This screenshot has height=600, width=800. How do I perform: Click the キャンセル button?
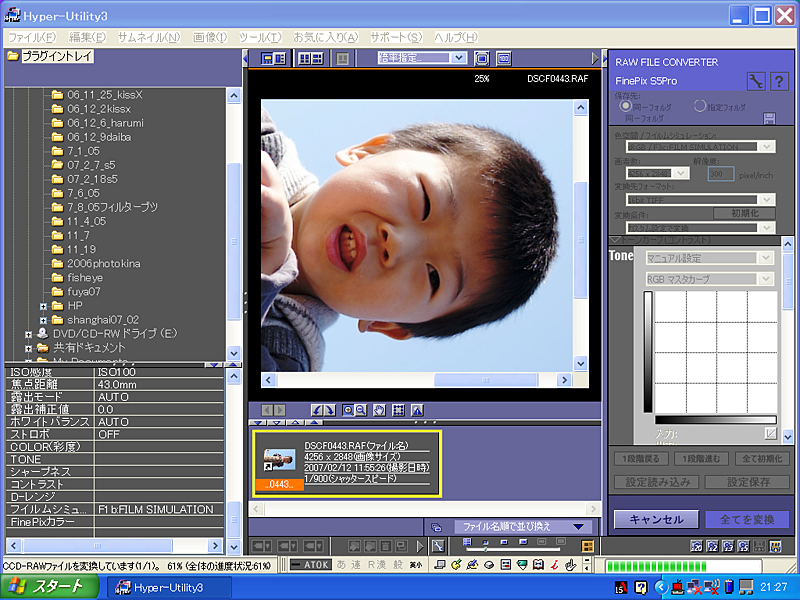[656, 519]
